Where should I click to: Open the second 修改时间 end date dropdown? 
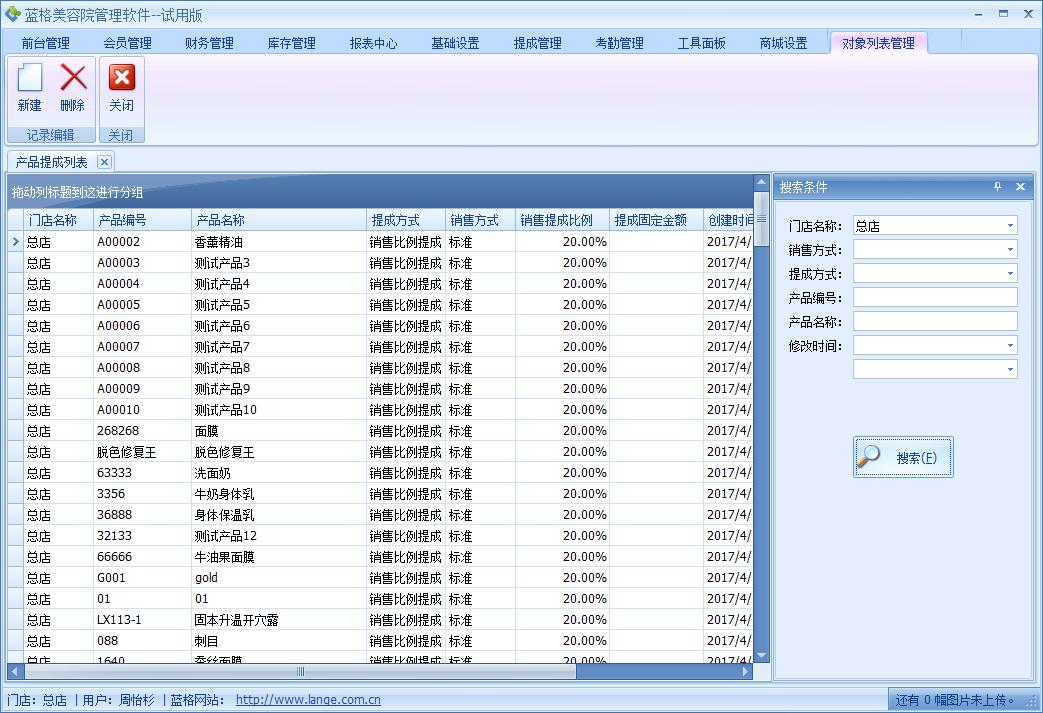[x=1010, y=369]
